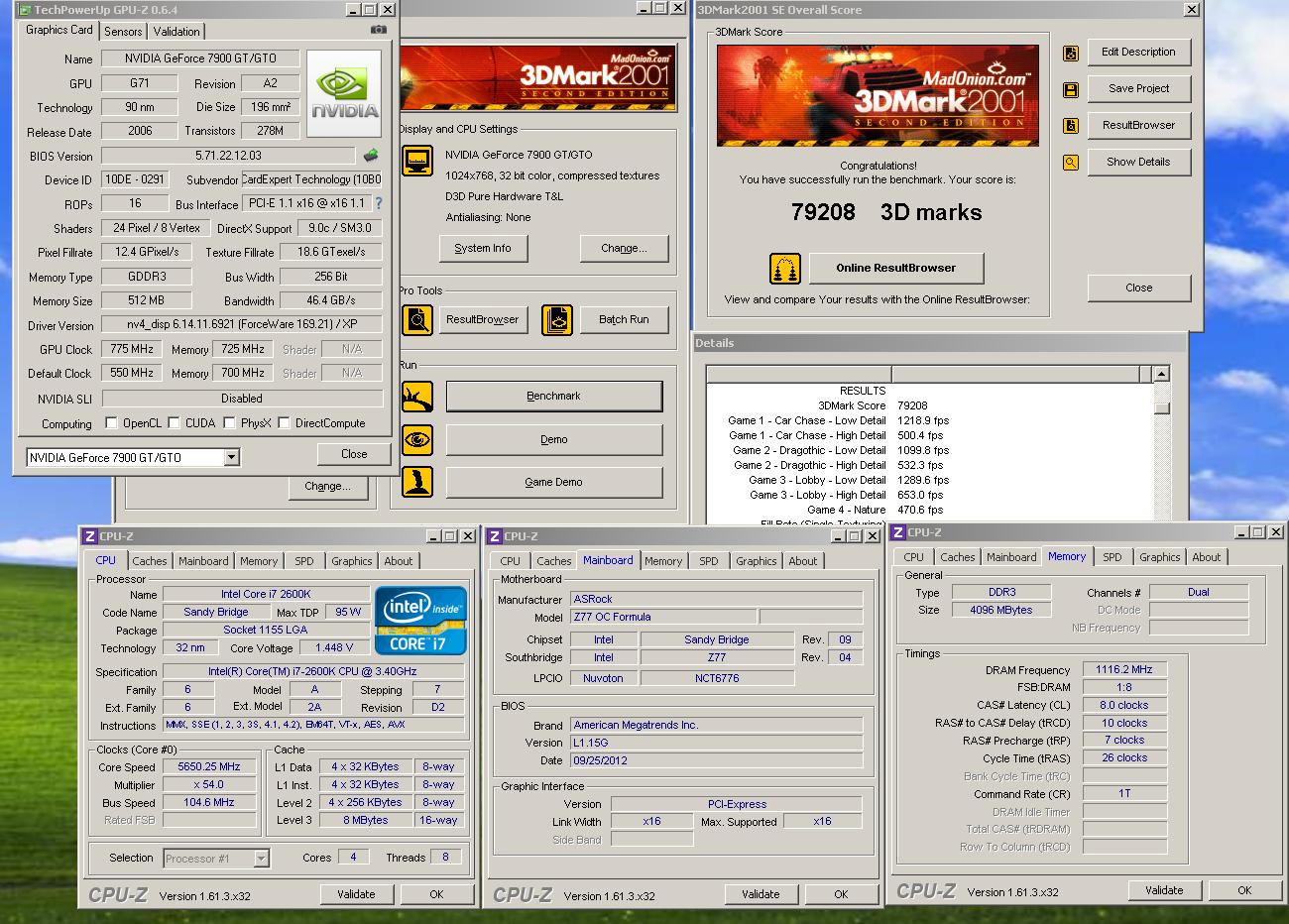Click the Core Speed 5650.25 MHz value

[x=209, y=766]
